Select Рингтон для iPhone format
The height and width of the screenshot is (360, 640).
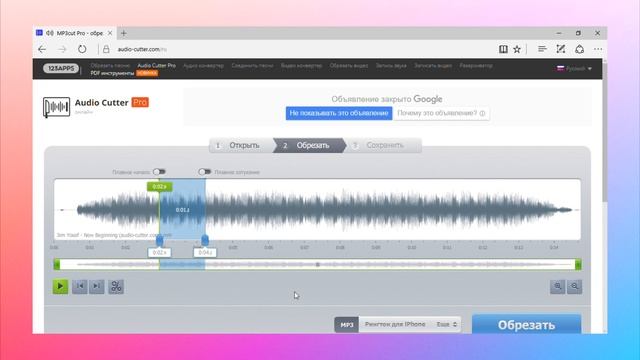coord(395,324)
